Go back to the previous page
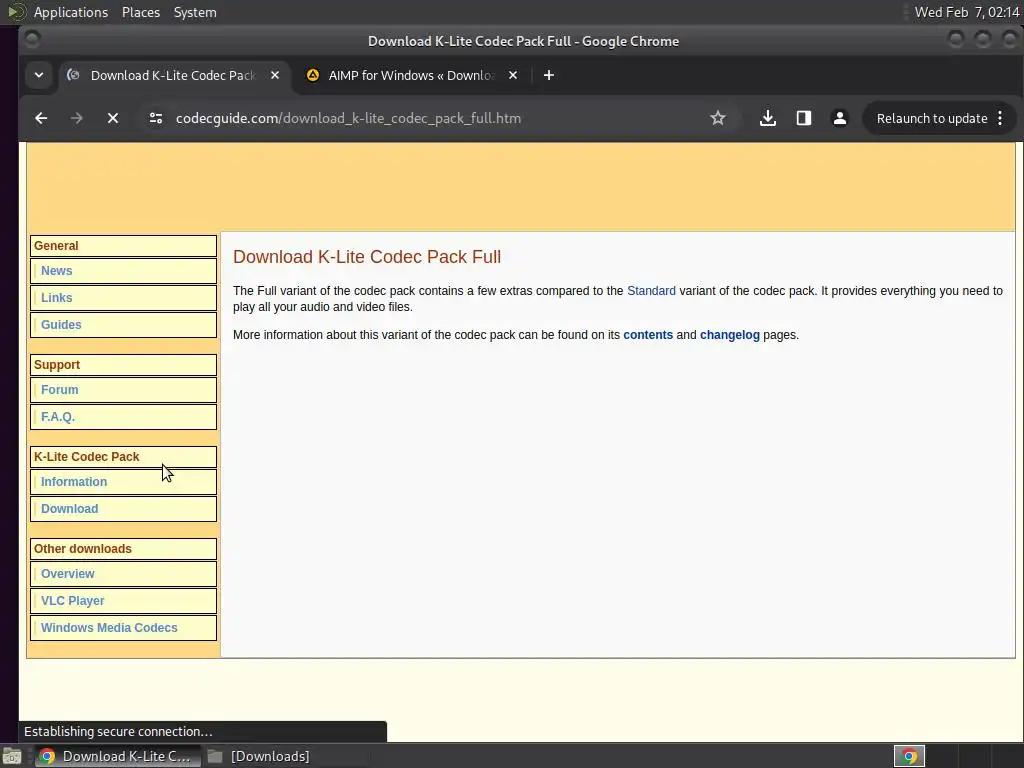Image resolution: width=1024 pixels, height=768 pixels. coord(41,118)
